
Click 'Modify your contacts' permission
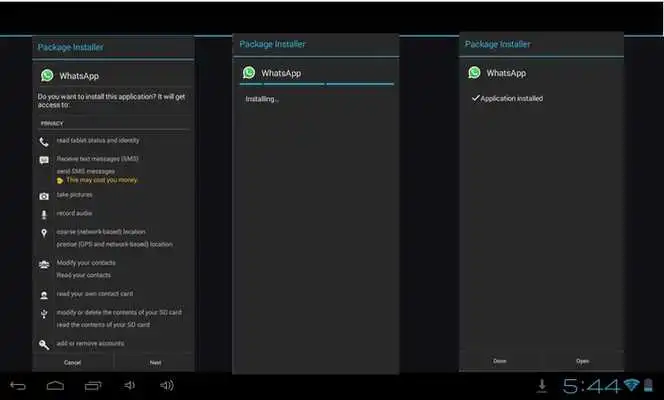[x=86, y=262]
